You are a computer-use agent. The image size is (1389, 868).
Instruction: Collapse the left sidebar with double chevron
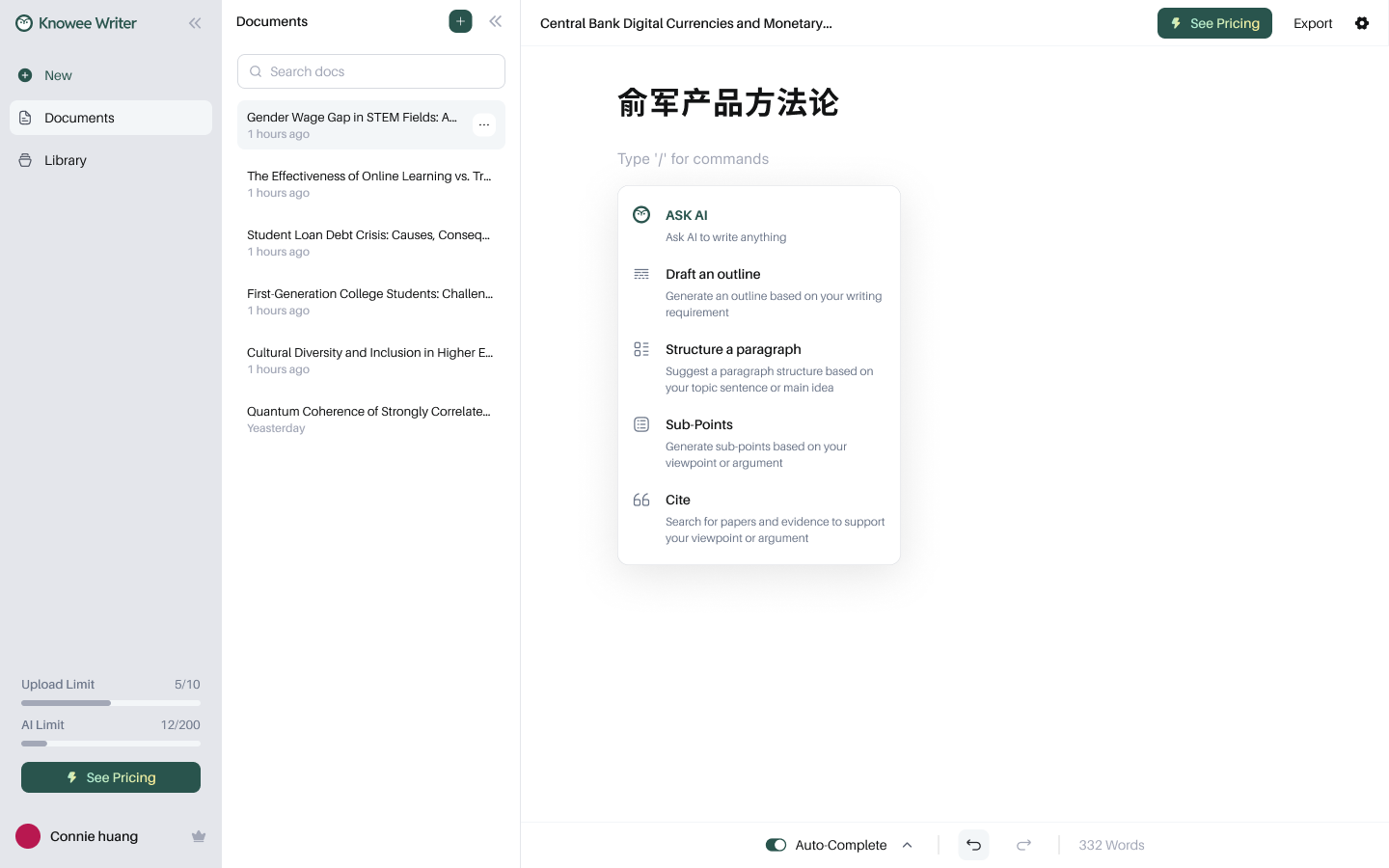195,23
